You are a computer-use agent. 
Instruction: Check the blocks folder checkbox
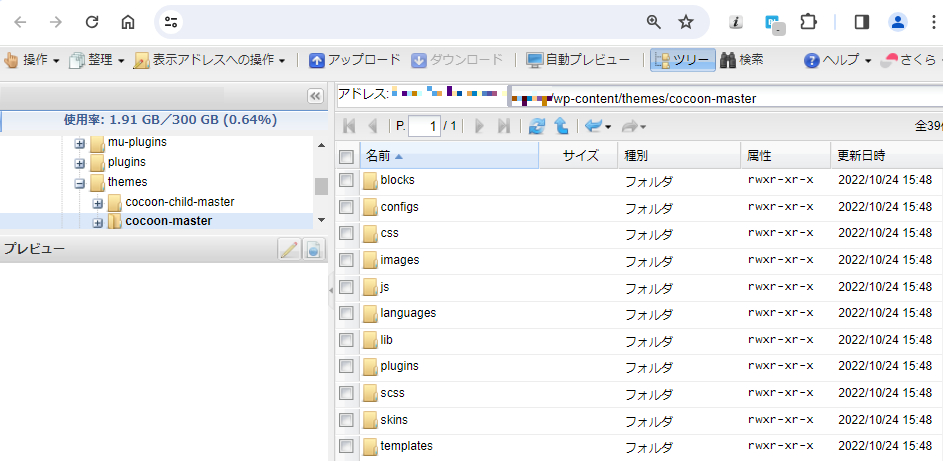(346, 180)
